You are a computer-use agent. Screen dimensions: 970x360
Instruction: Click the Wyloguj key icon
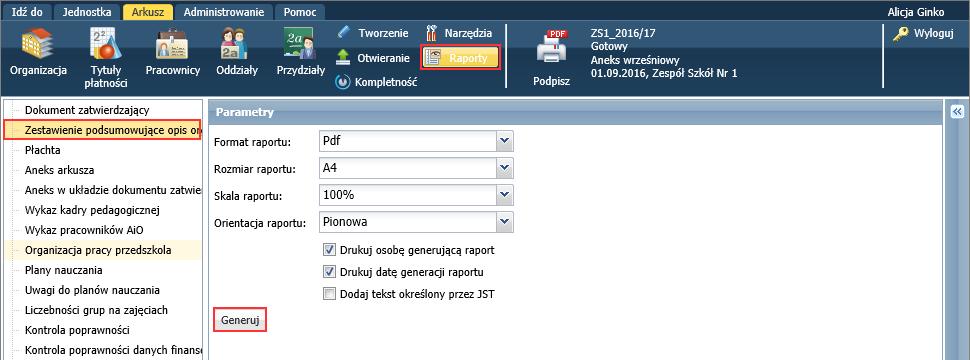pos(900,34)
